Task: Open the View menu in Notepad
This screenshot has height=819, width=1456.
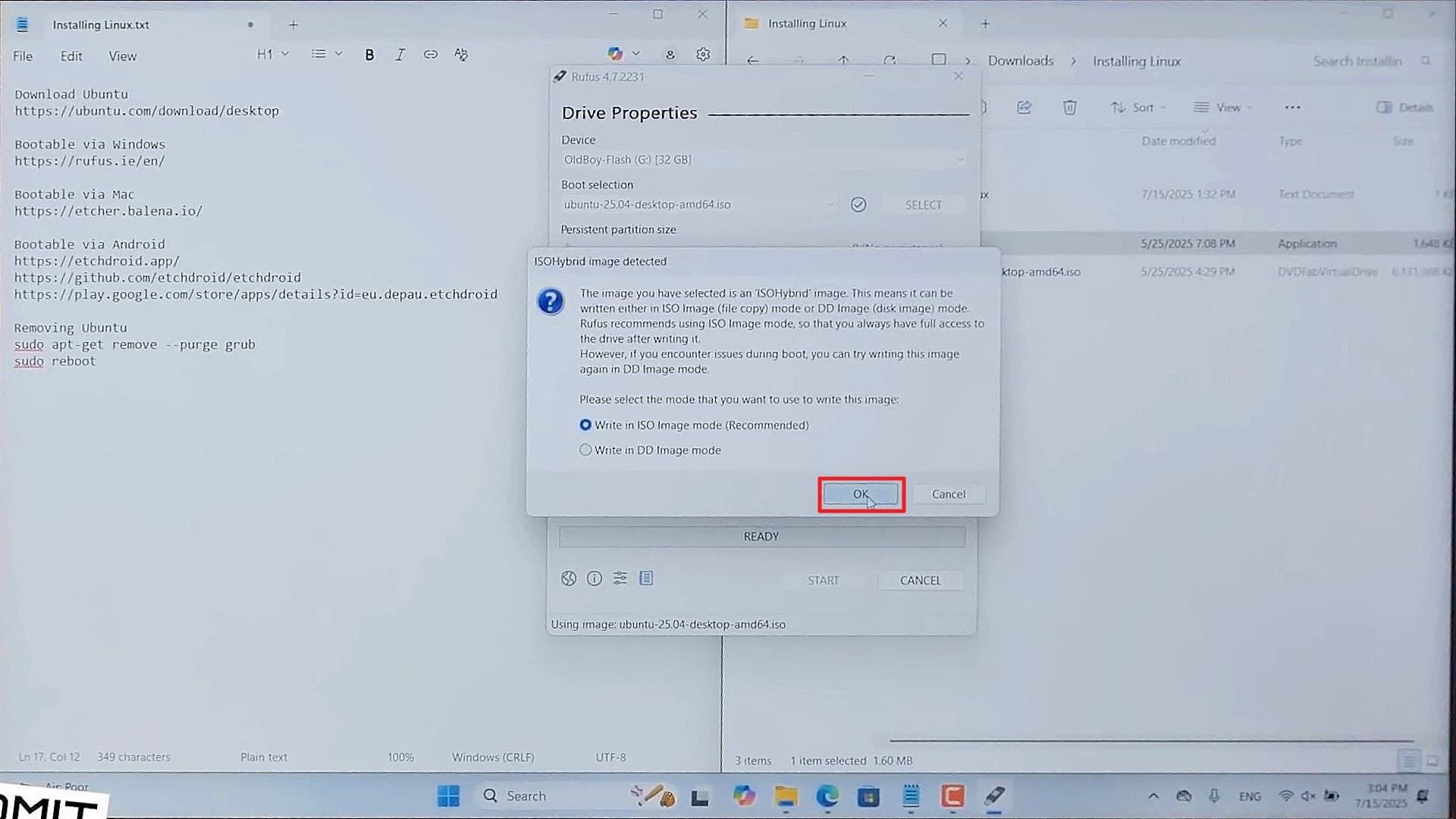Action: point(122,56)
